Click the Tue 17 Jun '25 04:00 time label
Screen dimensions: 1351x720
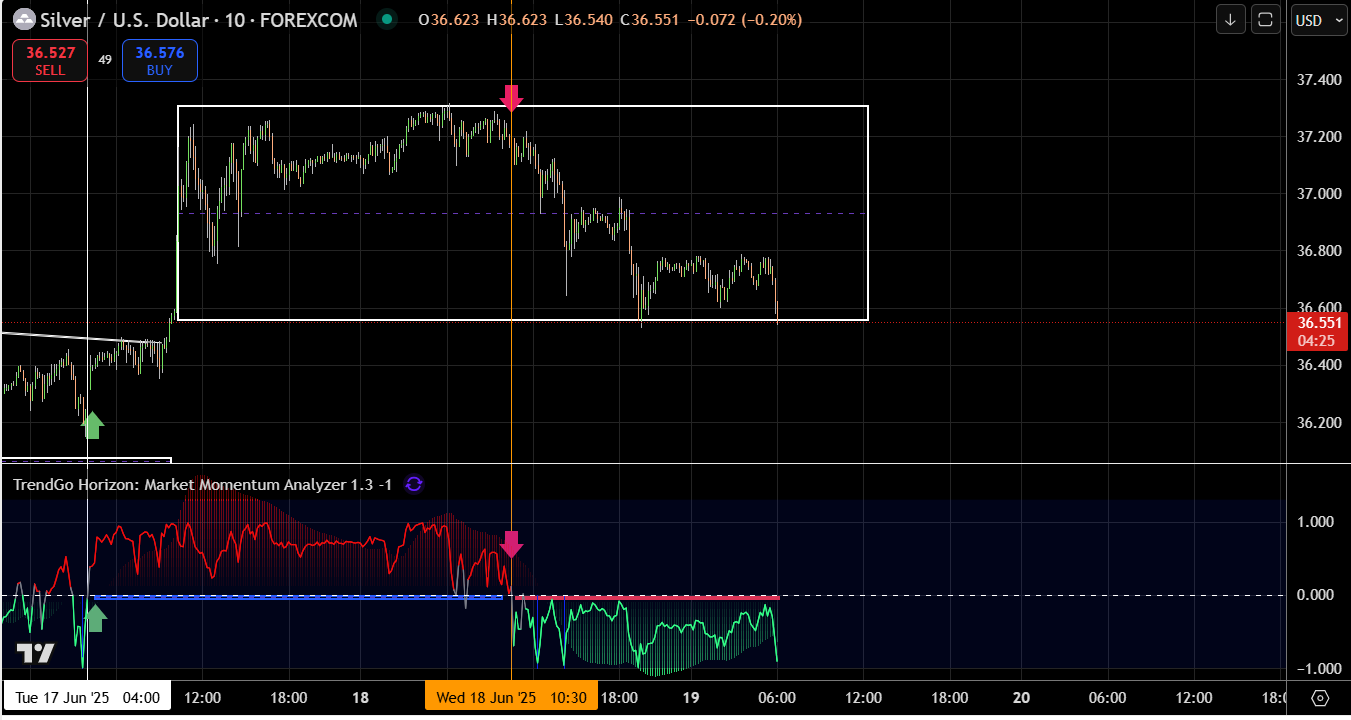(87, 697)
